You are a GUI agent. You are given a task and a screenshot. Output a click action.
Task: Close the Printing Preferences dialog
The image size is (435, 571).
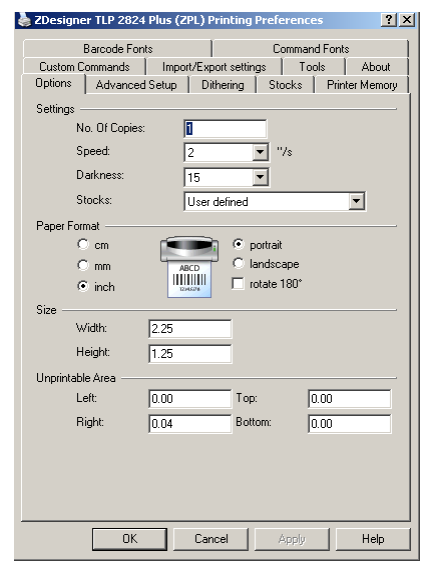(x=407, y=20)
